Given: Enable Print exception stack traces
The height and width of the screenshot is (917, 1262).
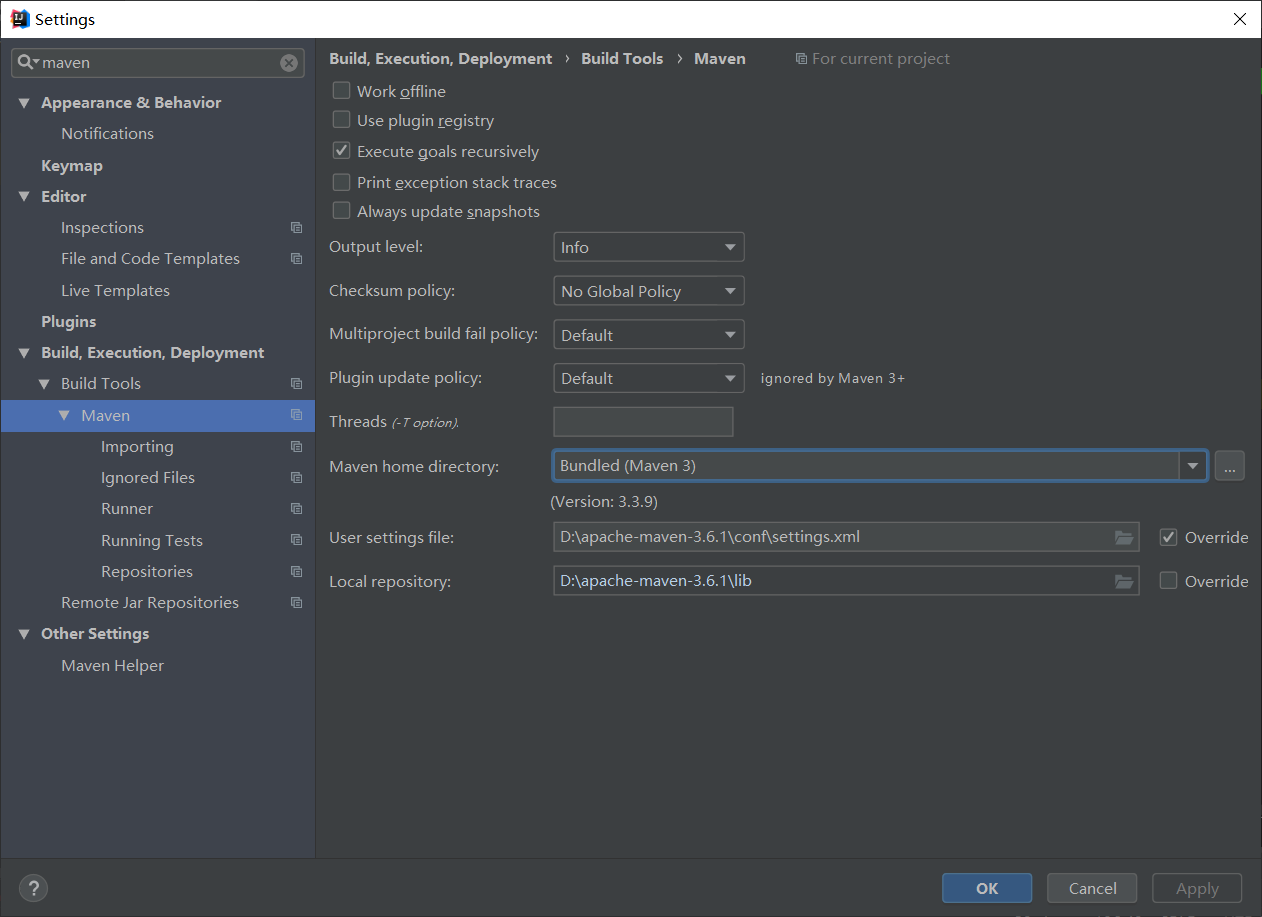Looking at the screenshot, I should [x=342, y=183].
